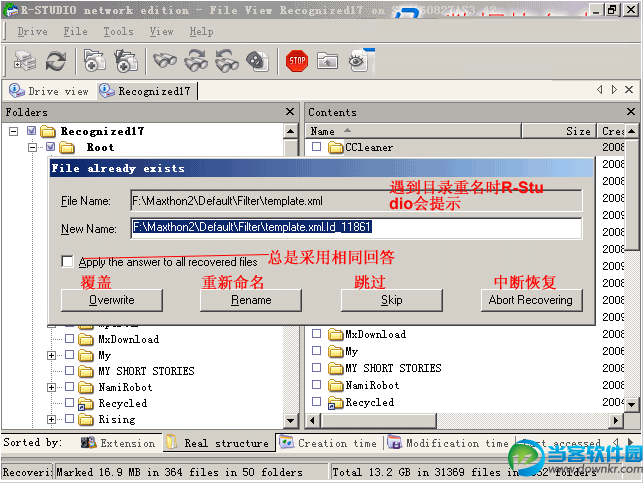Toggle the Root folder checkbox
The height and width of the screenshot is (483, 644).
(51, 147)
